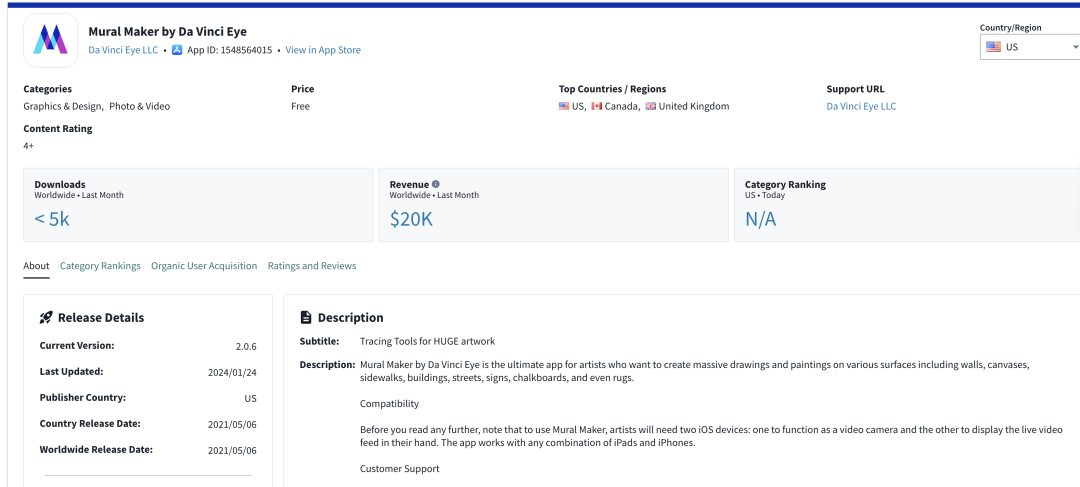Click the App ID 1548564015 text
This screenshot has width=1080, height=487.
click(x=229, y=50)
